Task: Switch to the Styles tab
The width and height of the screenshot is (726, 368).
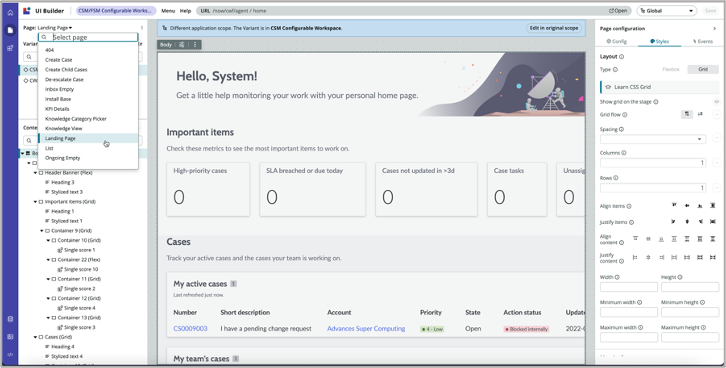Action: pyautogui.click(x=659, y=41)
